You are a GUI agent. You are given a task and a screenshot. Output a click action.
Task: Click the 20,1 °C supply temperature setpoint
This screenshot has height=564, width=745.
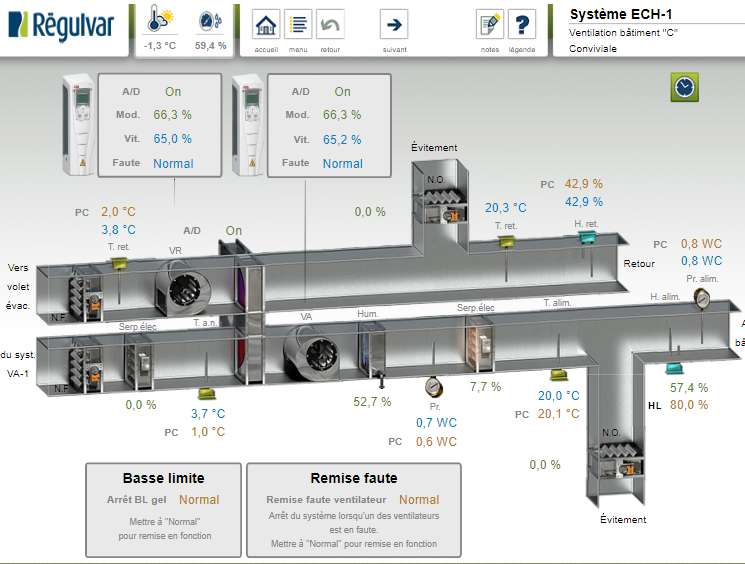pos(559,413)
